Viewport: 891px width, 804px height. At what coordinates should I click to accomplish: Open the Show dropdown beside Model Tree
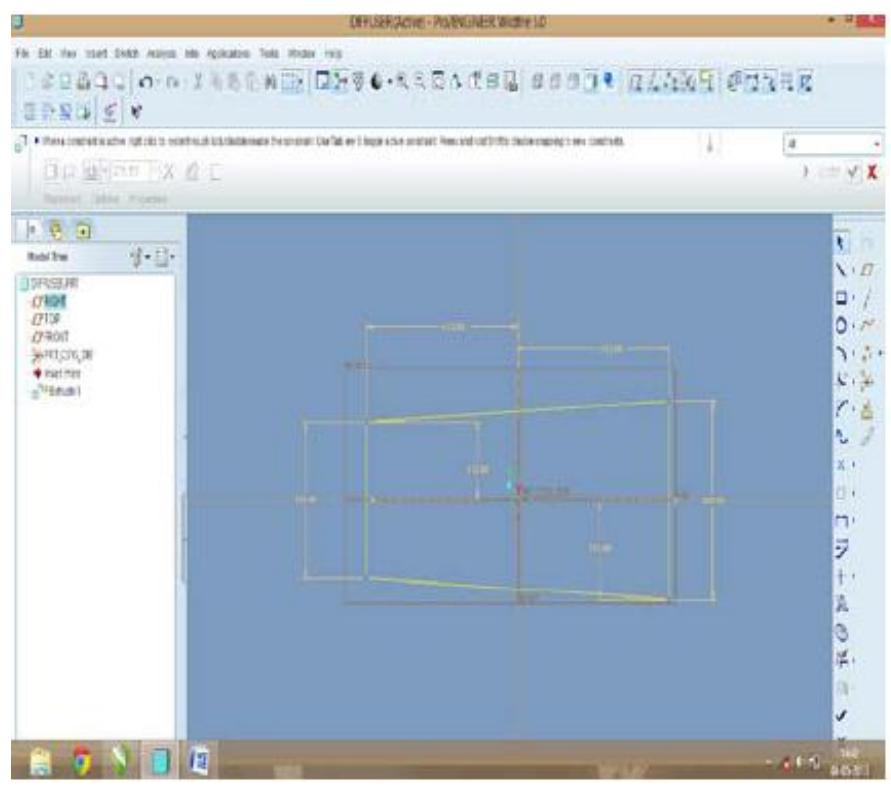[138, 257]
